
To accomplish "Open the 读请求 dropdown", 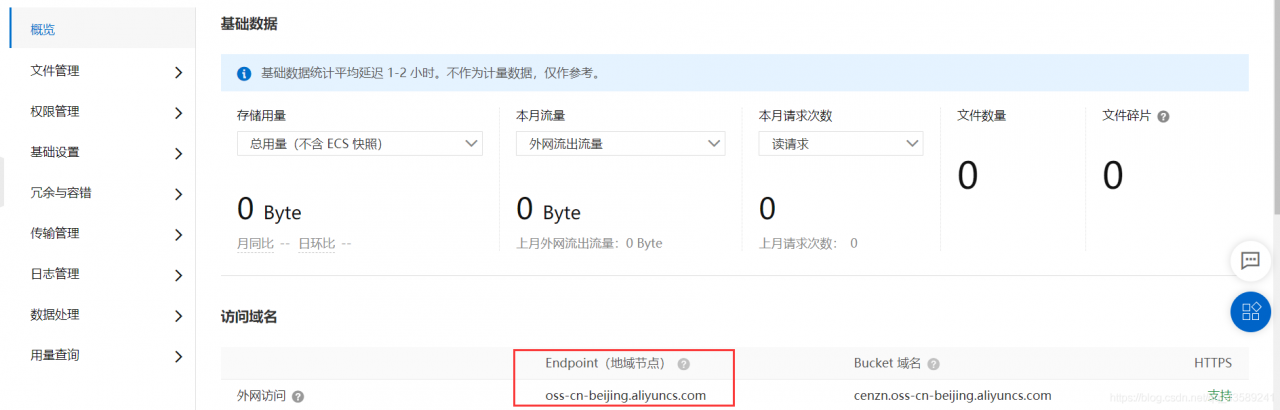I will [841, 144].
